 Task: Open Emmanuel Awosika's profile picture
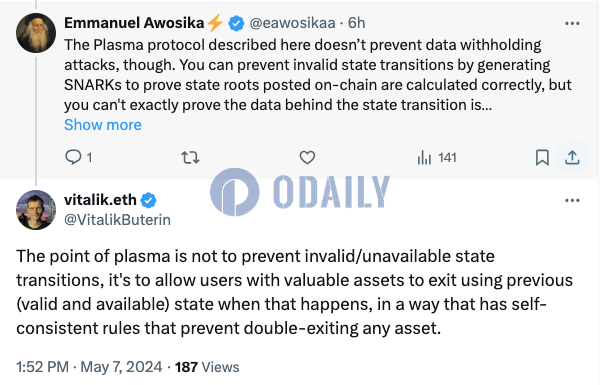[36, 33]
